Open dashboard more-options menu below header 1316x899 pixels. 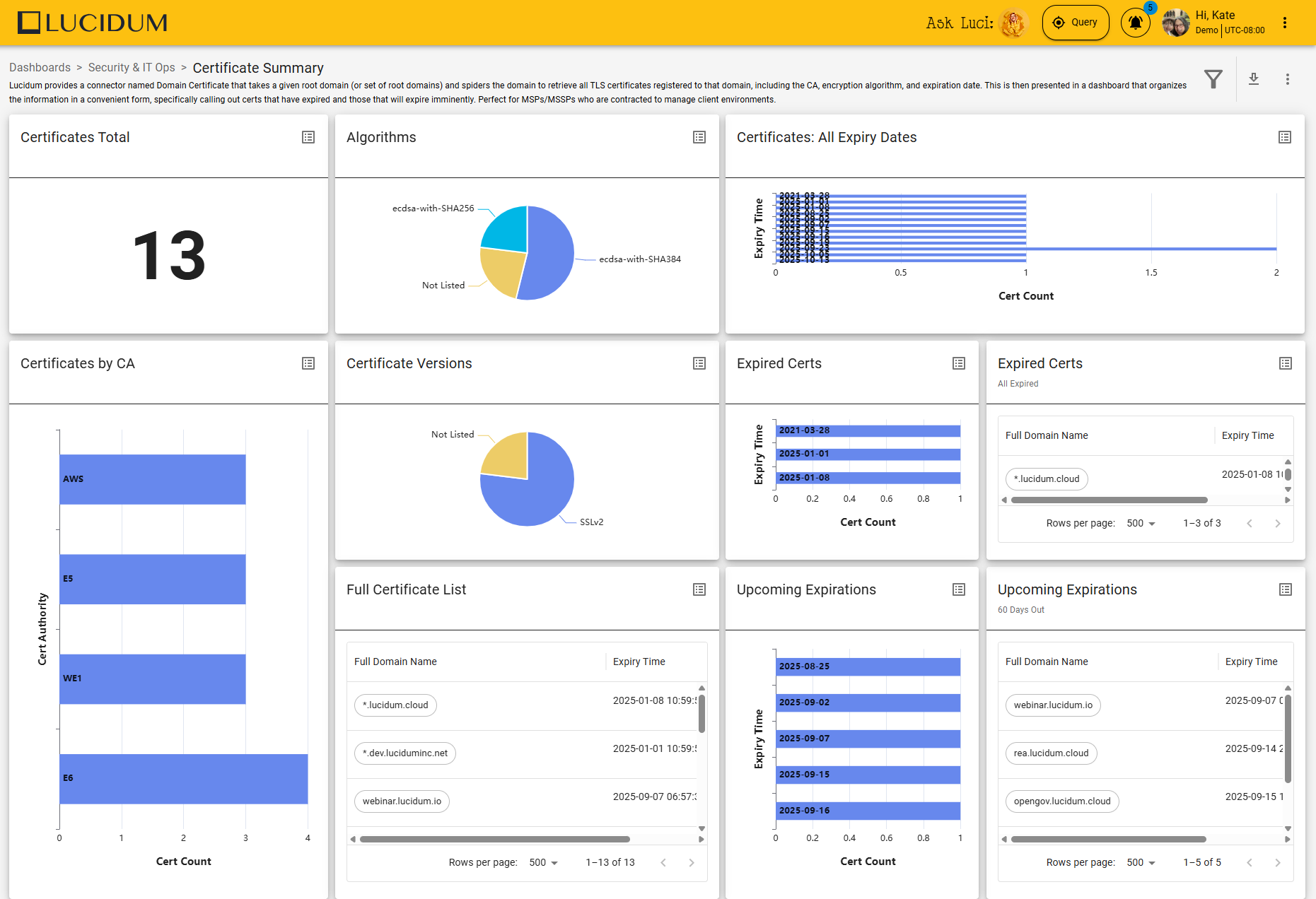(1288, 79)
